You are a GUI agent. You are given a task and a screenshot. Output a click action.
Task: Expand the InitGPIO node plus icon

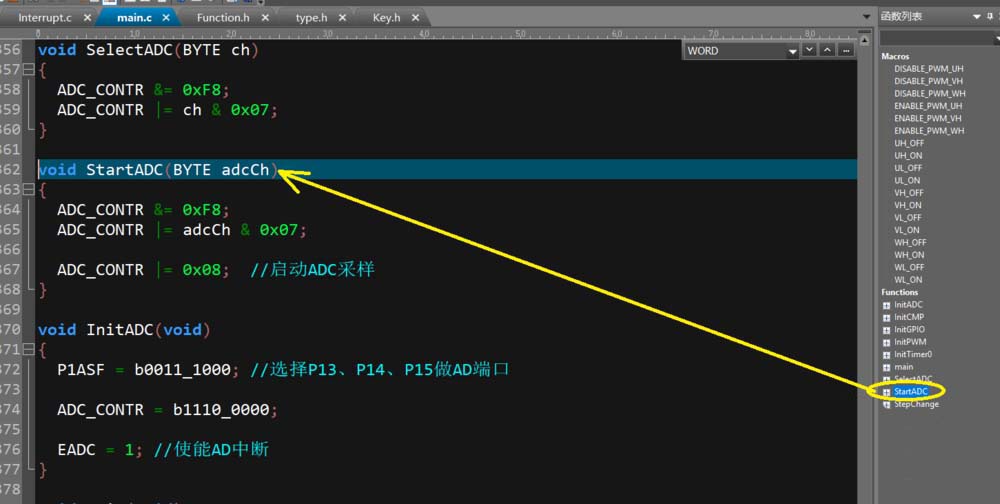886,330
